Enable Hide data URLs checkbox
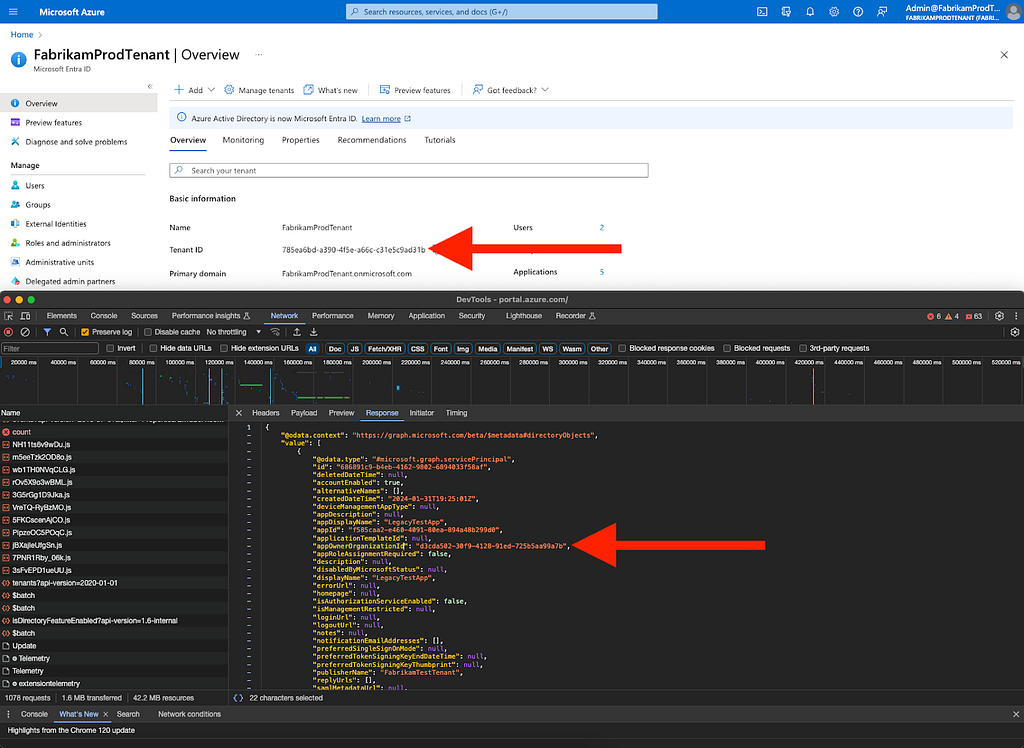Viewport: 1024px width, 748px height. click(153, 349)
